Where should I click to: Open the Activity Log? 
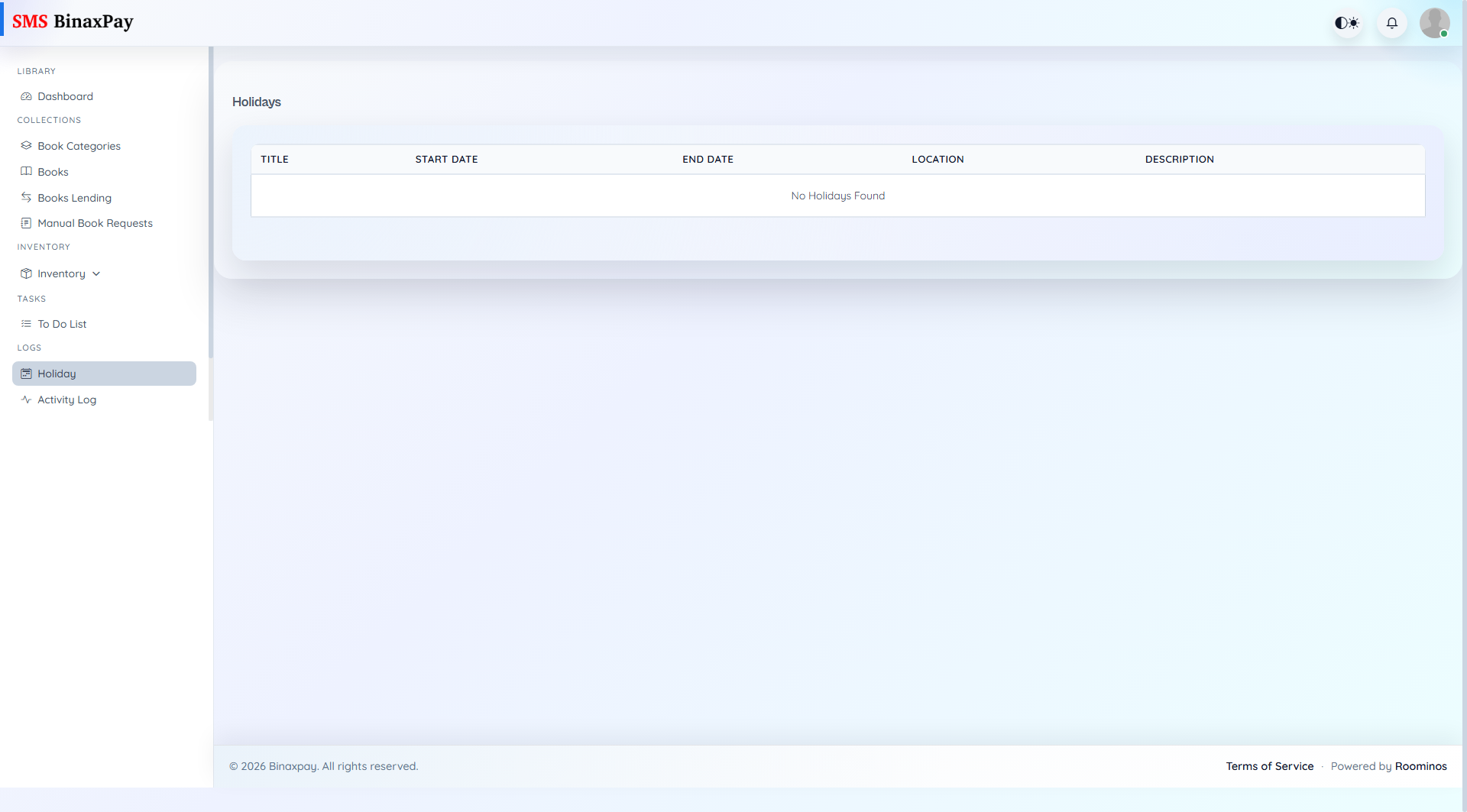point(66,399)
